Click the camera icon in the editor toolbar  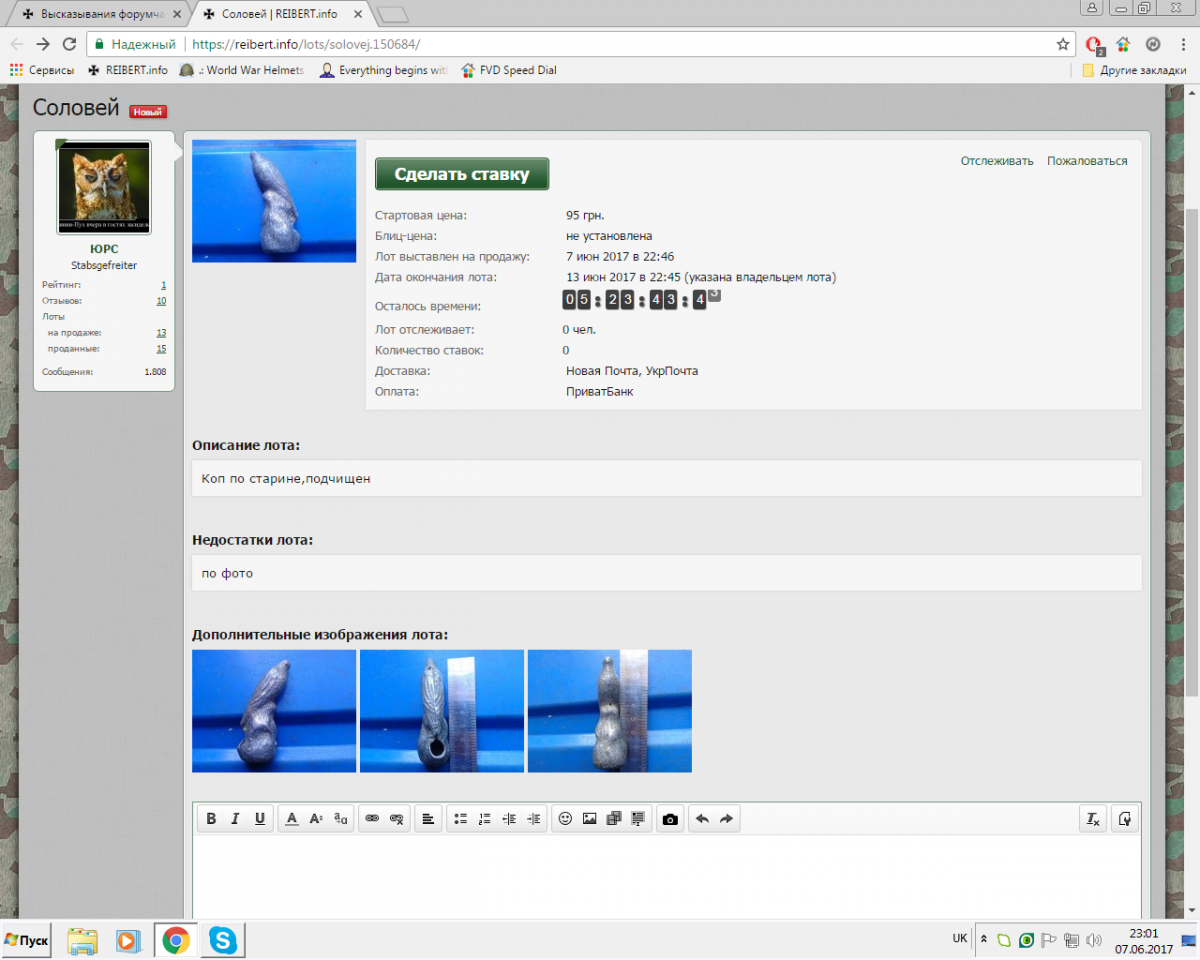[670, 819]
